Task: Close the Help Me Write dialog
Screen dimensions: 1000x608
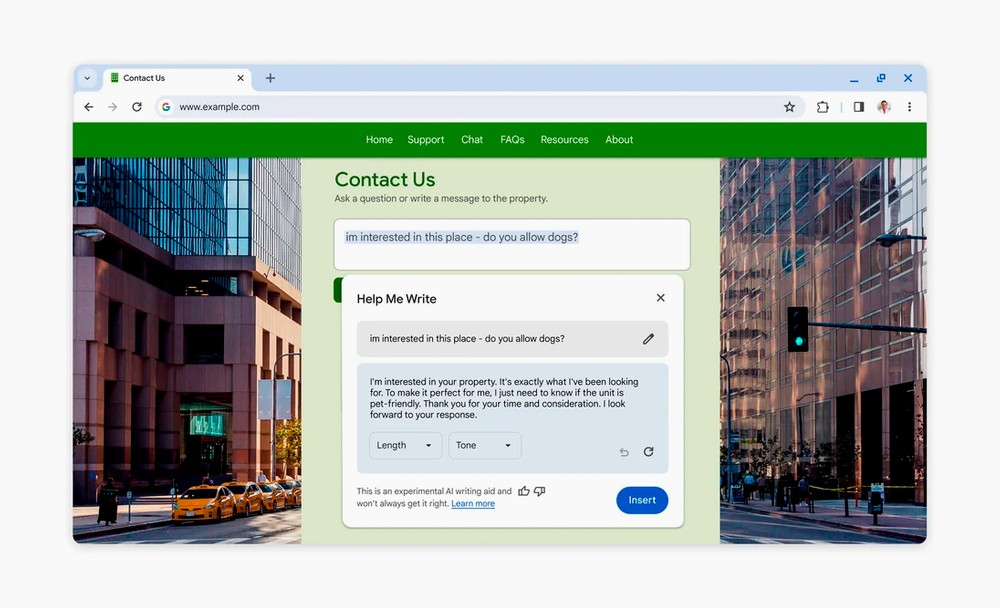Action: (x=660, y=298)
